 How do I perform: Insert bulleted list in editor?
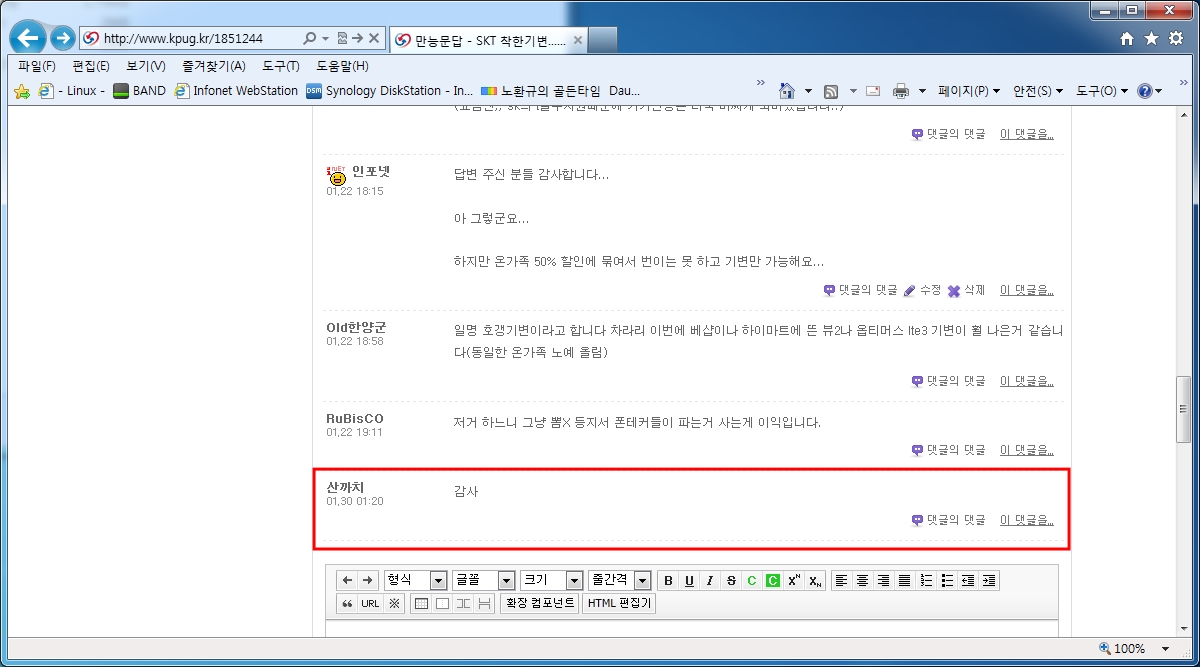click(947, 580)
